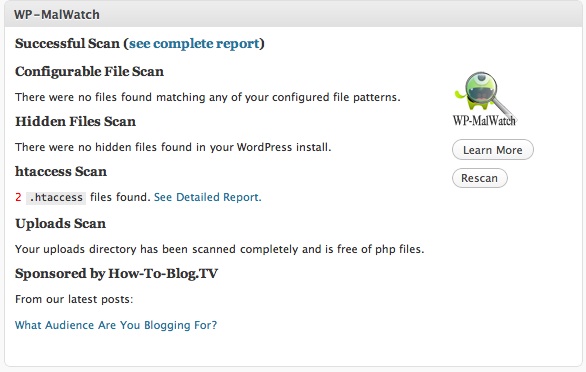Click the Rescan button
The image size is (586, 372).
pos(479,178)
